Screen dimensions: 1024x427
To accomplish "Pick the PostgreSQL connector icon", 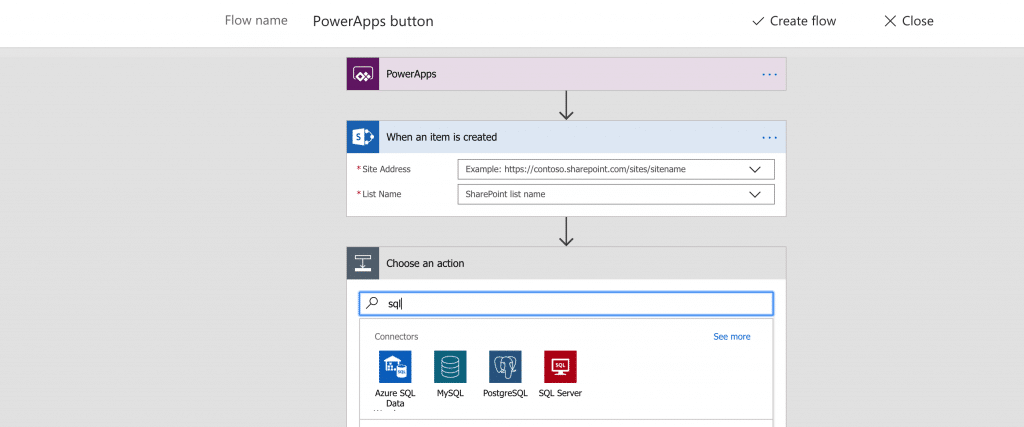I will pyautogui.click(x=505, y=367).
